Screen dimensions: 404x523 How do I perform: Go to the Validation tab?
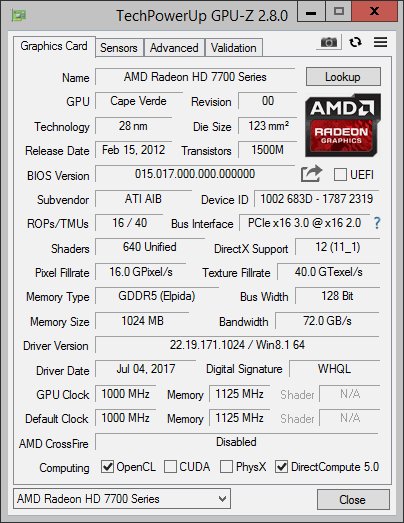pos(234,48)
